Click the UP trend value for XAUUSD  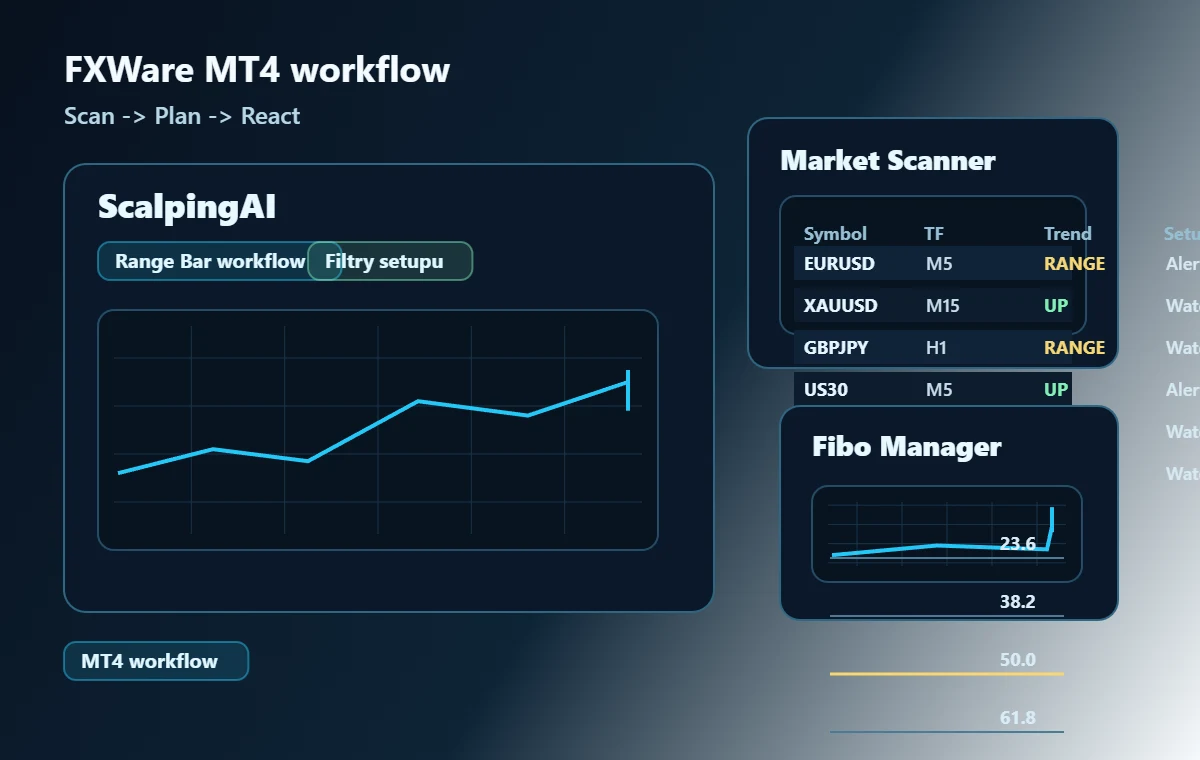(1056, 306)
